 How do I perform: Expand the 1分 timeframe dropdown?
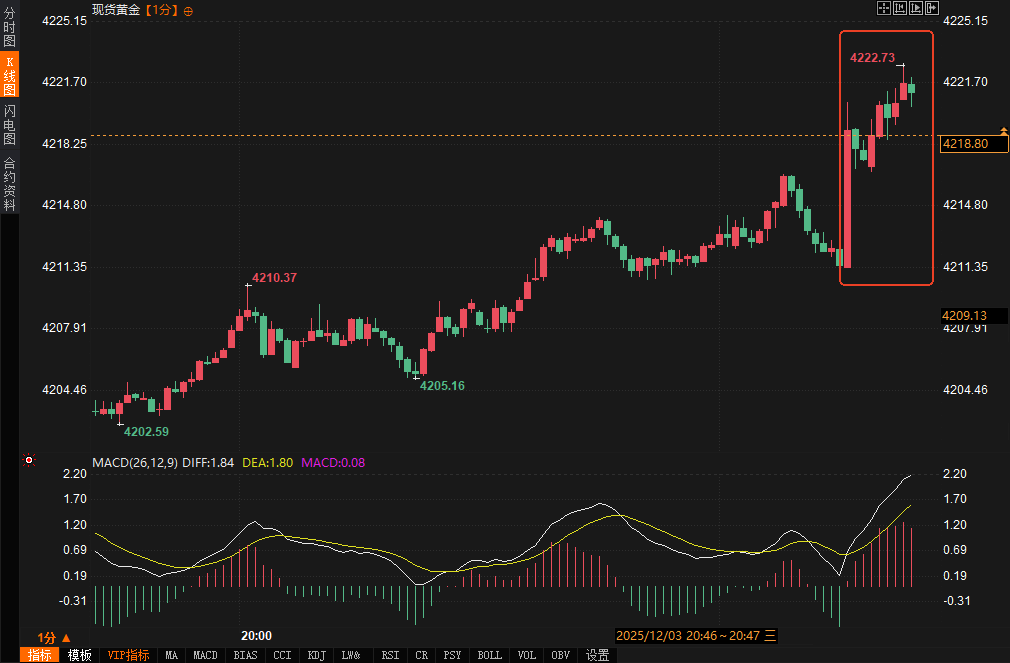54,637
